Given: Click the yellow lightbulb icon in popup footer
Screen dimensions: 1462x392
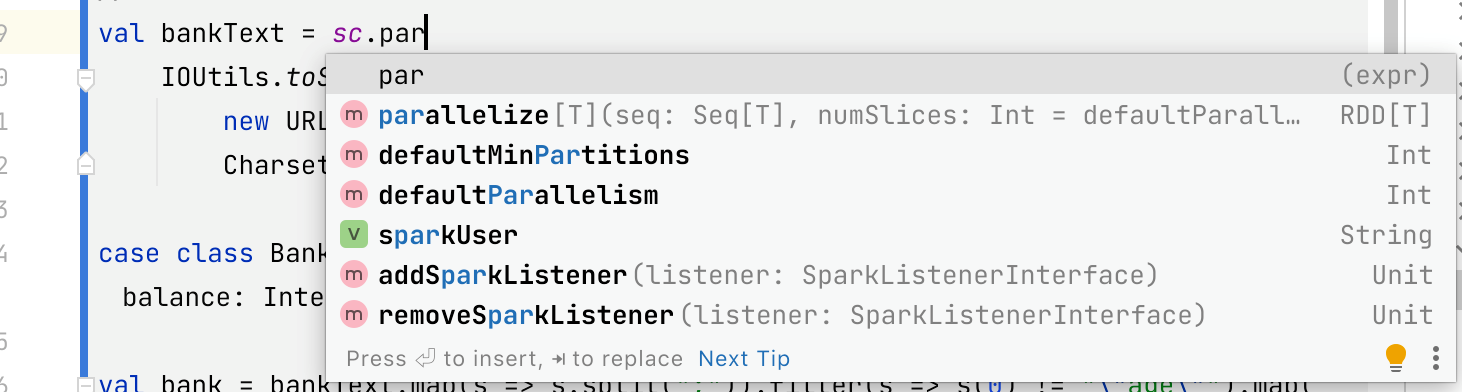Looking at the screenshot, I should pyautogui.click(x=1395, y=356).
